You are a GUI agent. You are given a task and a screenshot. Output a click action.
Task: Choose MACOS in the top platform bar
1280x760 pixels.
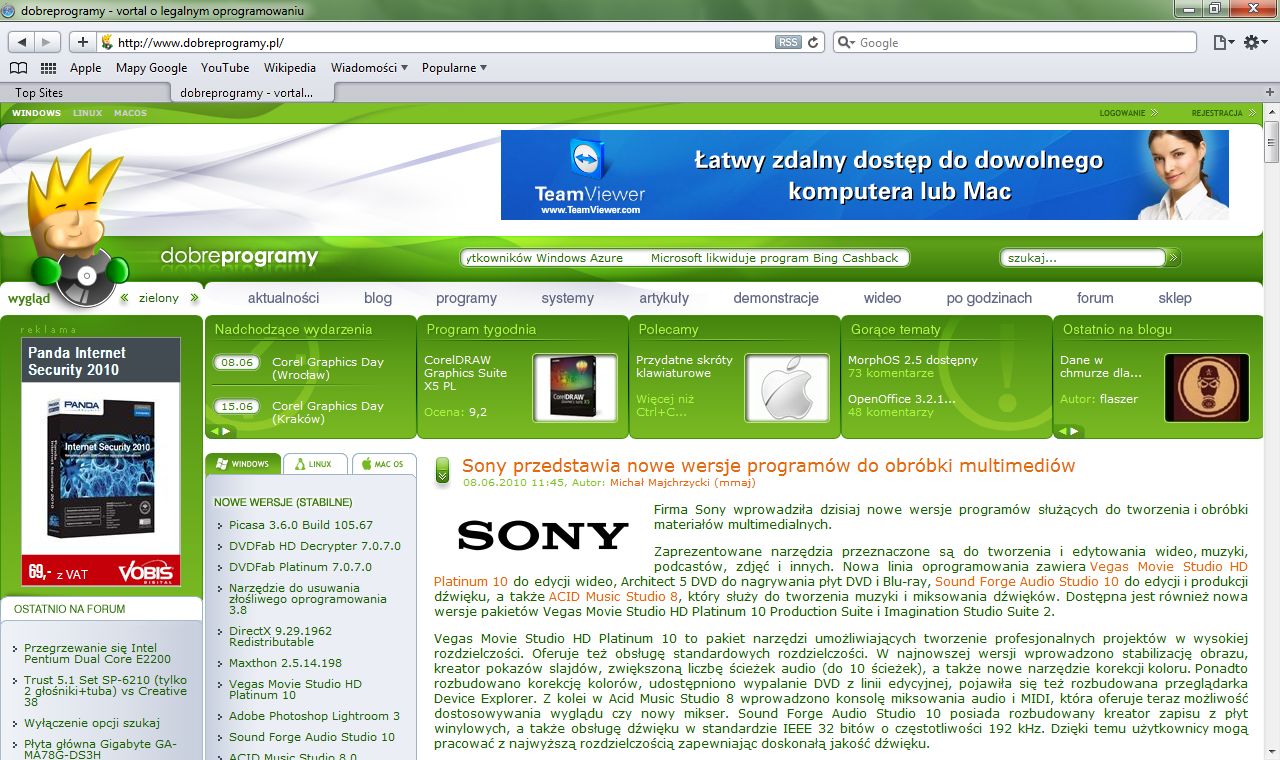coord(130,113)
